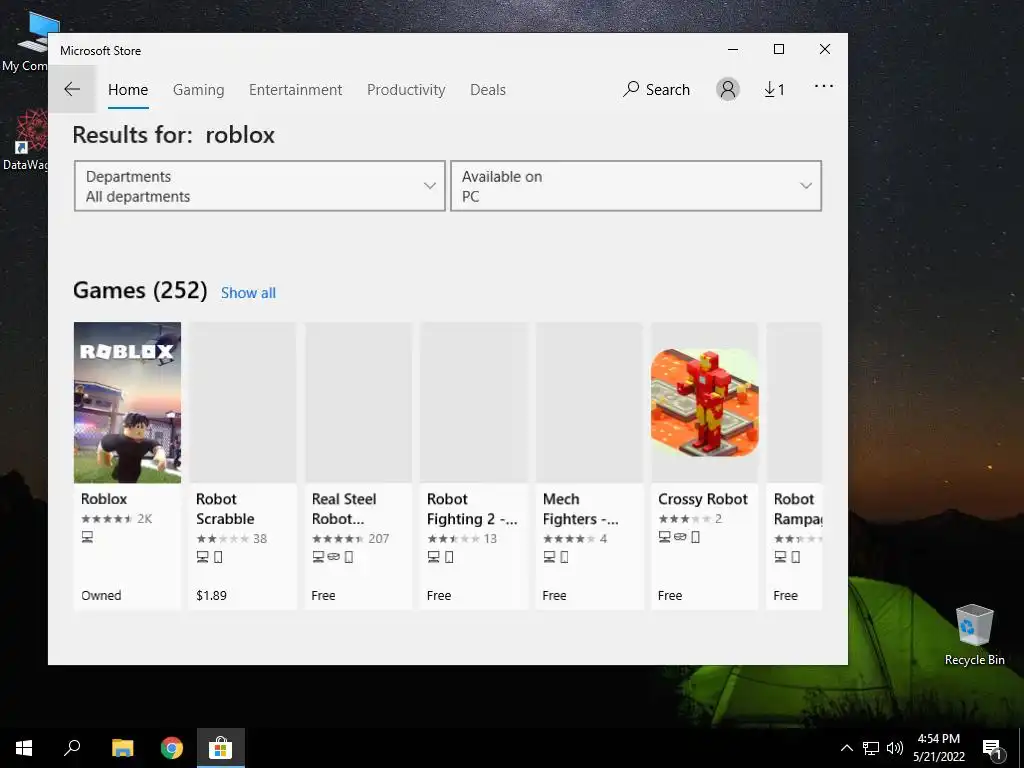Click the Free label under Real Steel Robot
Viewport: 1024px width, 768px height.
323,596
